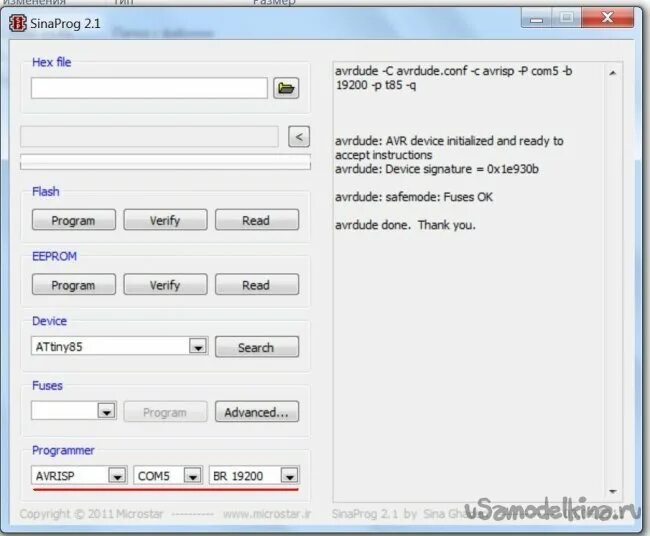Open the COM5 port dropdown

[192, 475]
